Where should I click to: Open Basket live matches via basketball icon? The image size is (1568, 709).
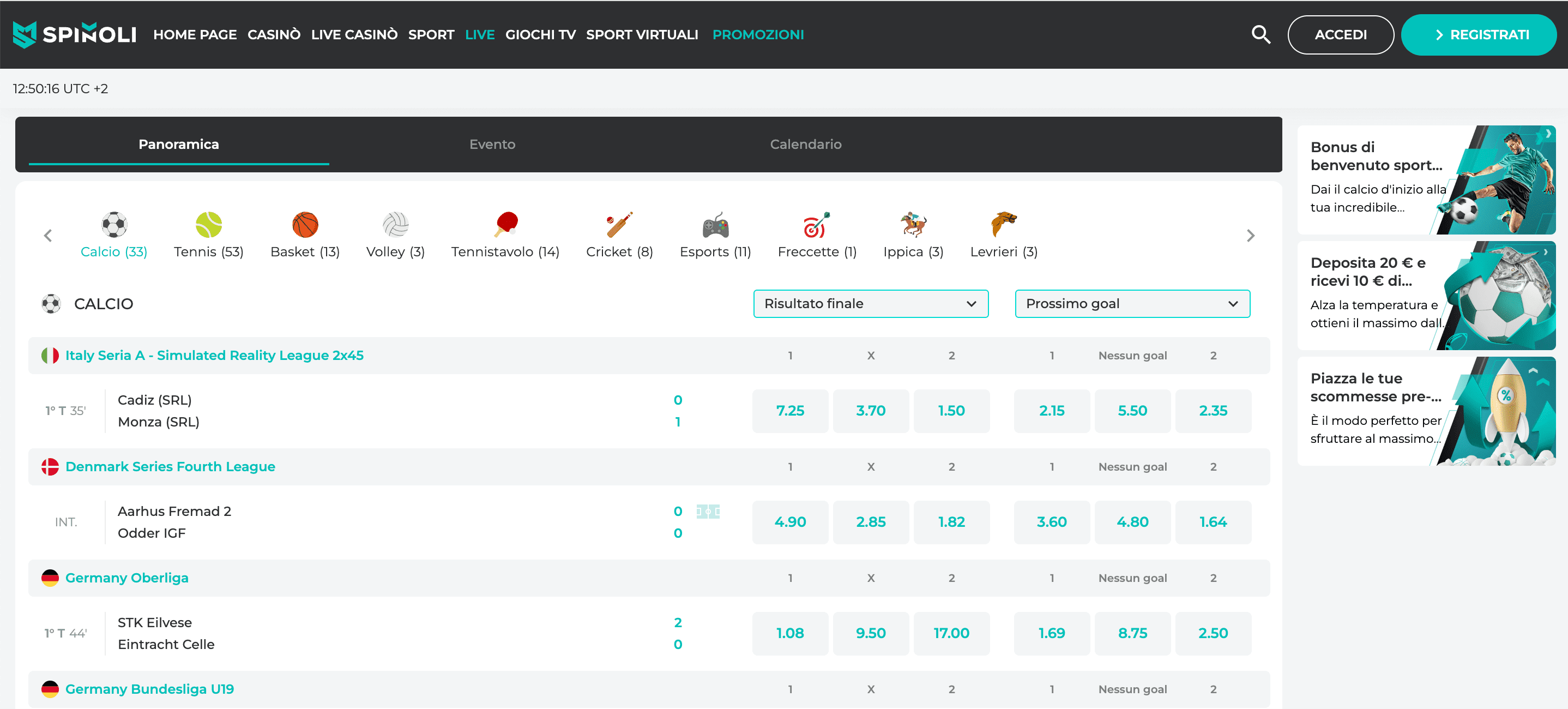[x=304, y=225]
